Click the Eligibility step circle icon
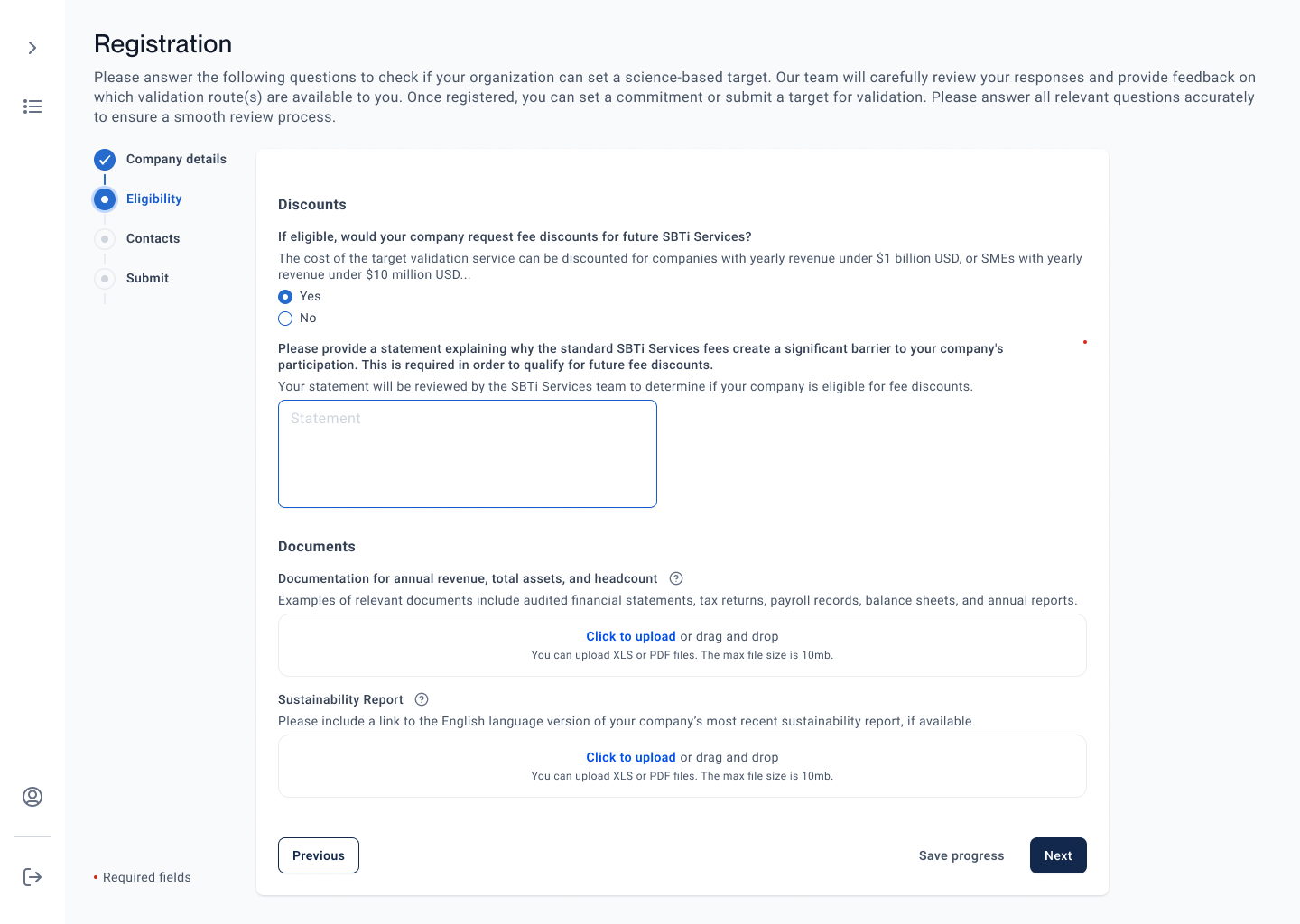The width and height of the screenshot is (1300, 924). pyautogui.click(x=105, y=199)
